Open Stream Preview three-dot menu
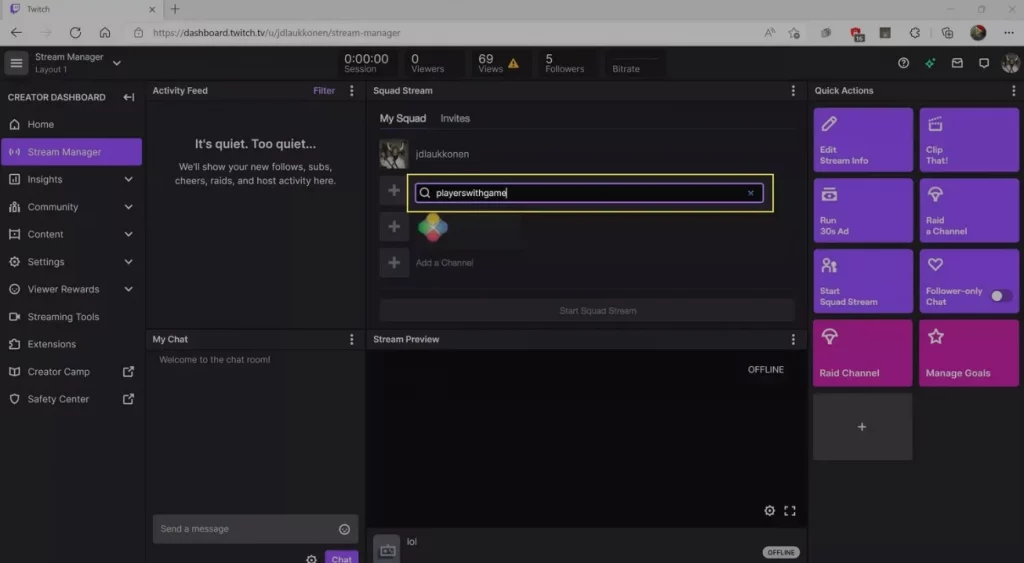Viewport: 1024px width, 563px height. coord(793,339)
